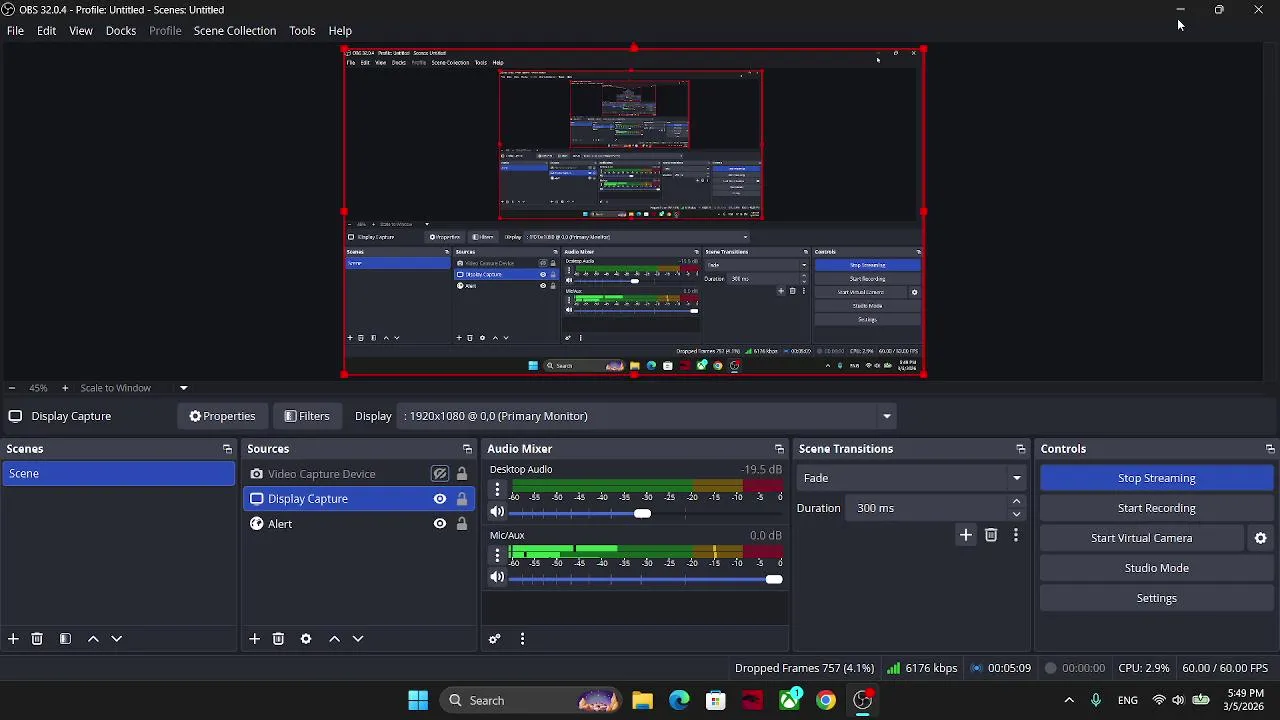Open Desktop Audio options three-dot icon
The height and width of the screenshot is (720, 1280).
[497, 490]
